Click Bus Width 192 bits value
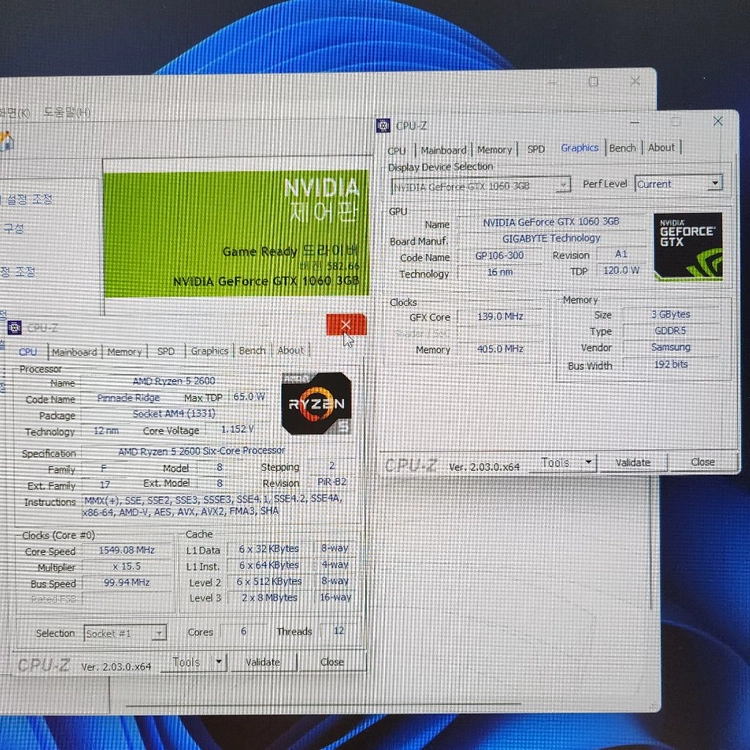This screenshot has width=750, height=750. tap(671, 364)
